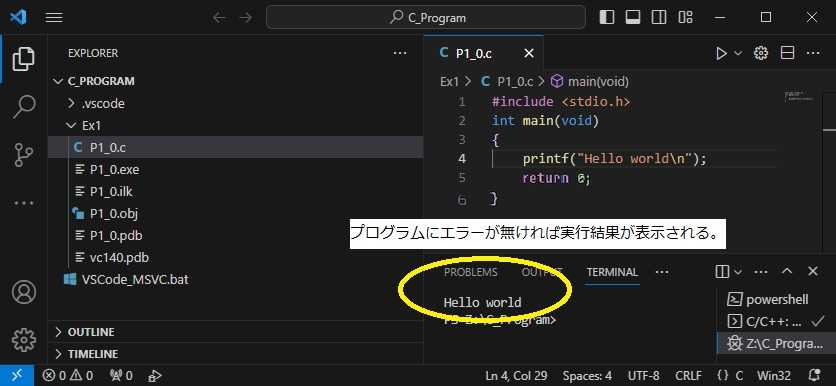This screenshot has width=836, height=386.
Task: Change indentation via Spaces: 4
Action: coord(588,375)
